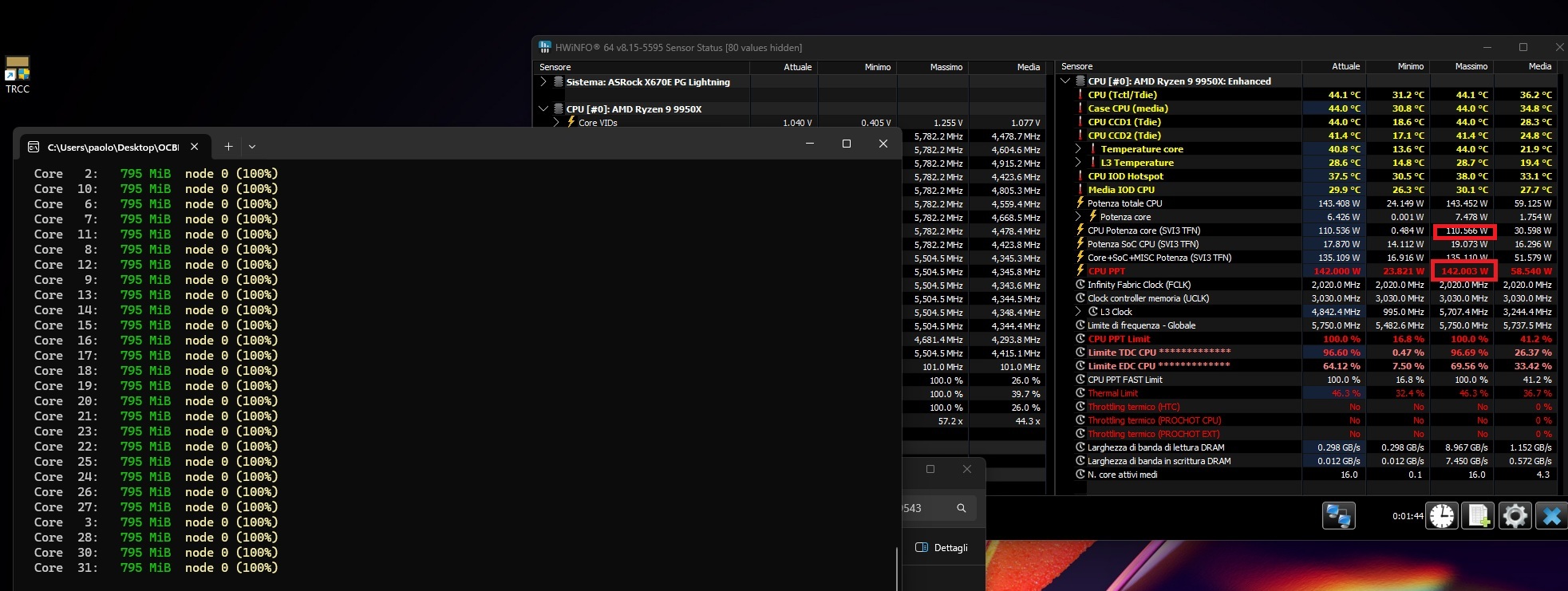Click clock icon of N. core attivi medi
This screenshot has width=1568, height=591.
point(1080,475)
